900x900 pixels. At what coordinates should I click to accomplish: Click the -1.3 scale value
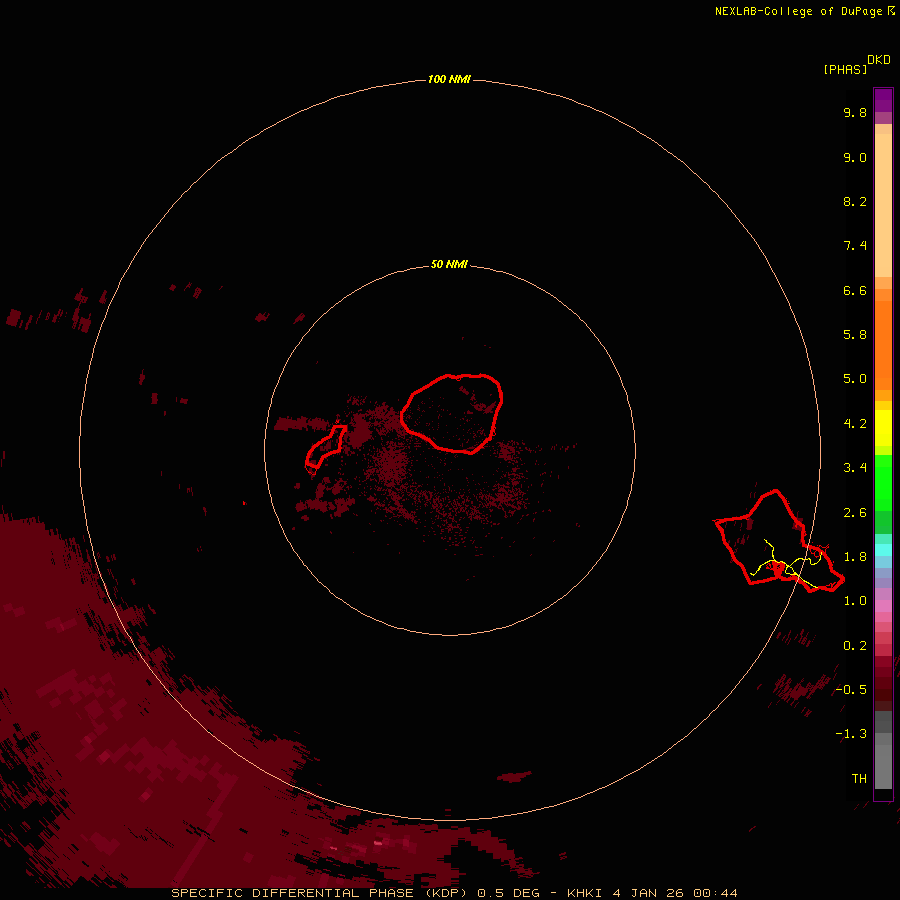tap(851, 734)
